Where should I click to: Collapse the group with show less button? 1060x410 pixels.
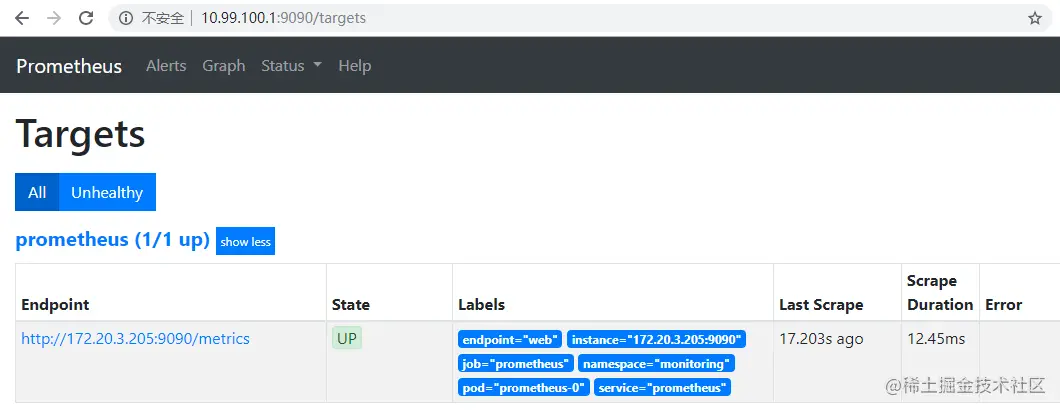tap(245, 242)
